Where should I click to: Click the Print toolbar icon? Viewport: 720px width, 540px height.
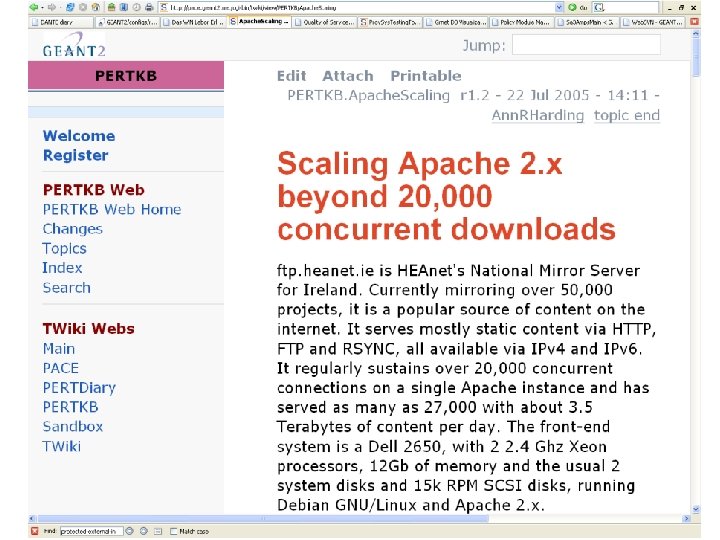pyautogui.click(x=149, y=7)
